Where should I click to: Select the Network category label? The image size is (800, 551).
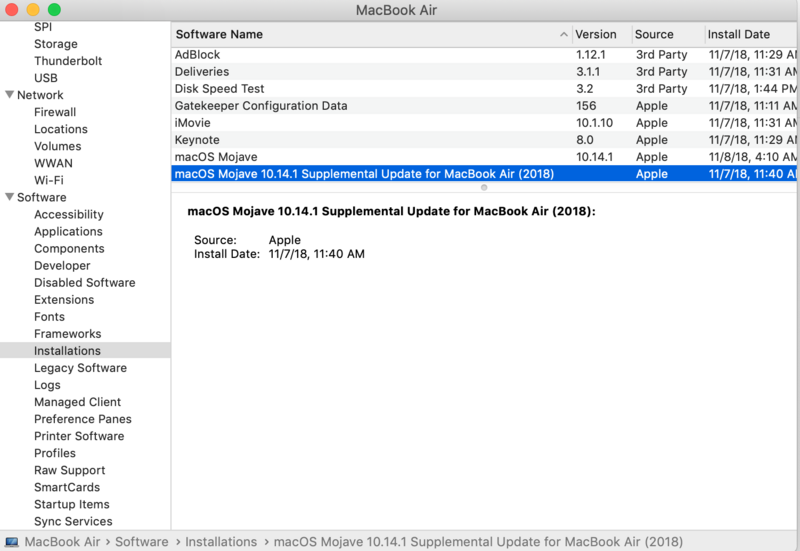coord(40,95)
